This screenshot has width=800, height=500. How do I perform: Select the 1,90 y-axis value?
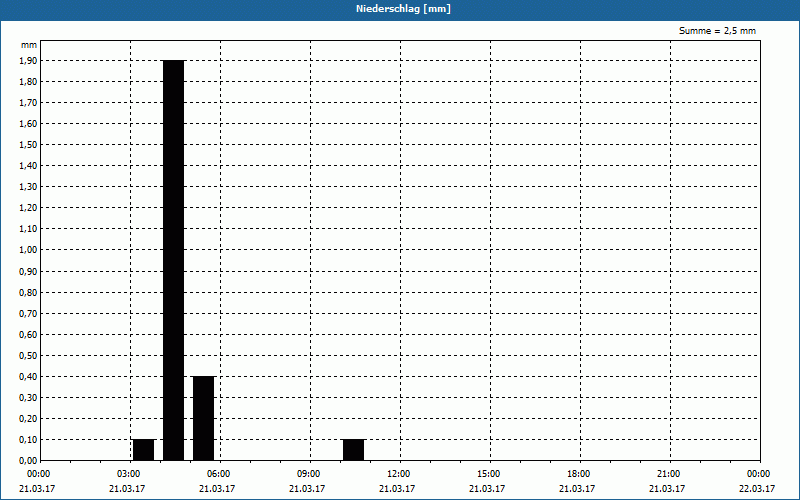tap(28, 61)
